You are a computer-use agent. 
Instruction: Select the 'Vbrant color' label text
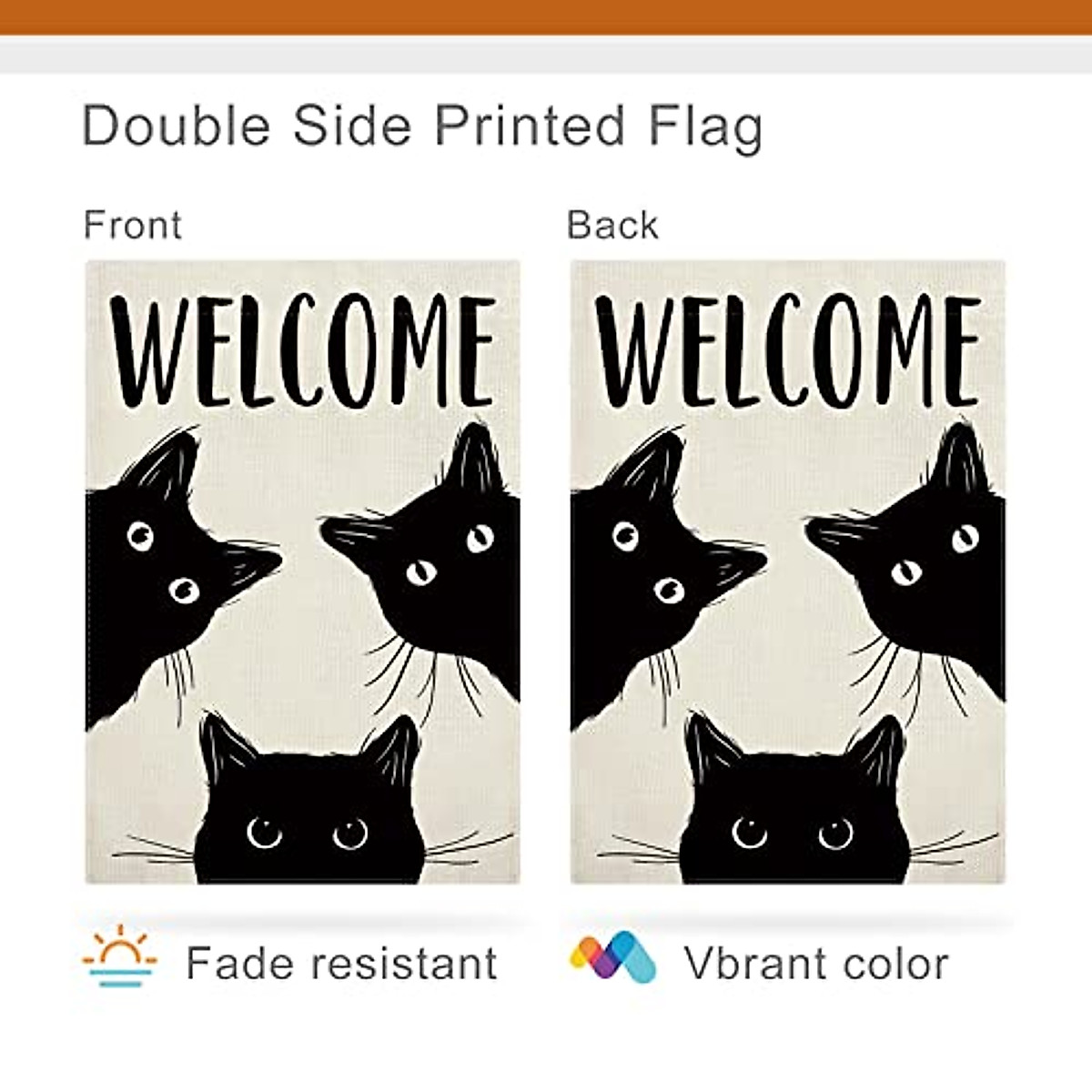815,963
